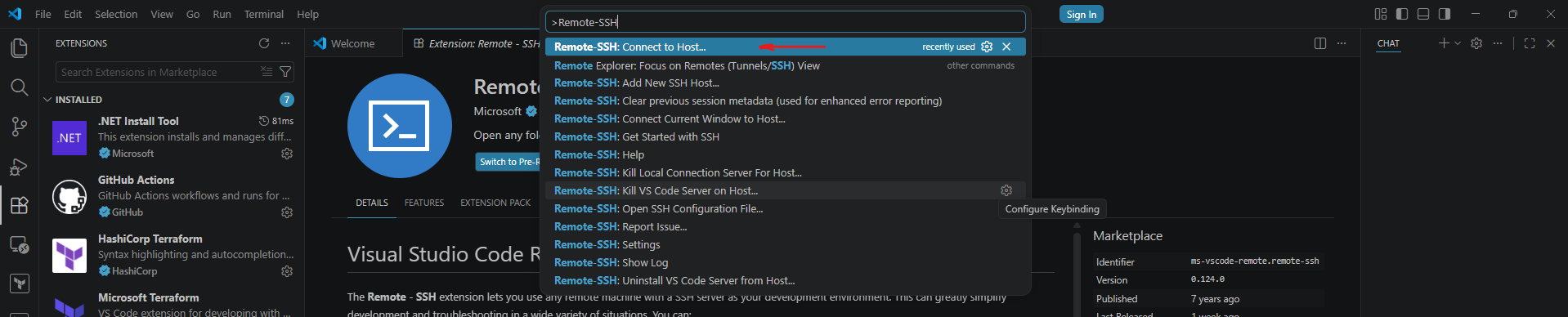Select Remote Explorer: Focus on Remotes view
Viewport: 1568px width, 317px height.
(x=785, y=65)
